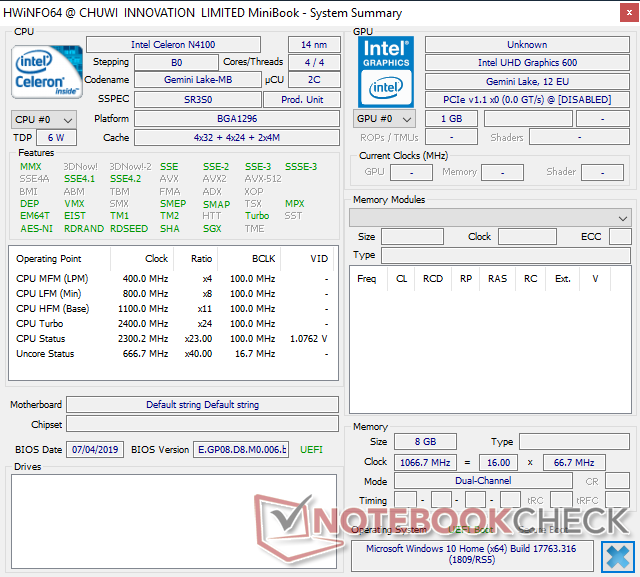This screenshot has width=640, height=577.
Task: Click the BIOS Date value 07/04/2019
Action: (95, 449)
